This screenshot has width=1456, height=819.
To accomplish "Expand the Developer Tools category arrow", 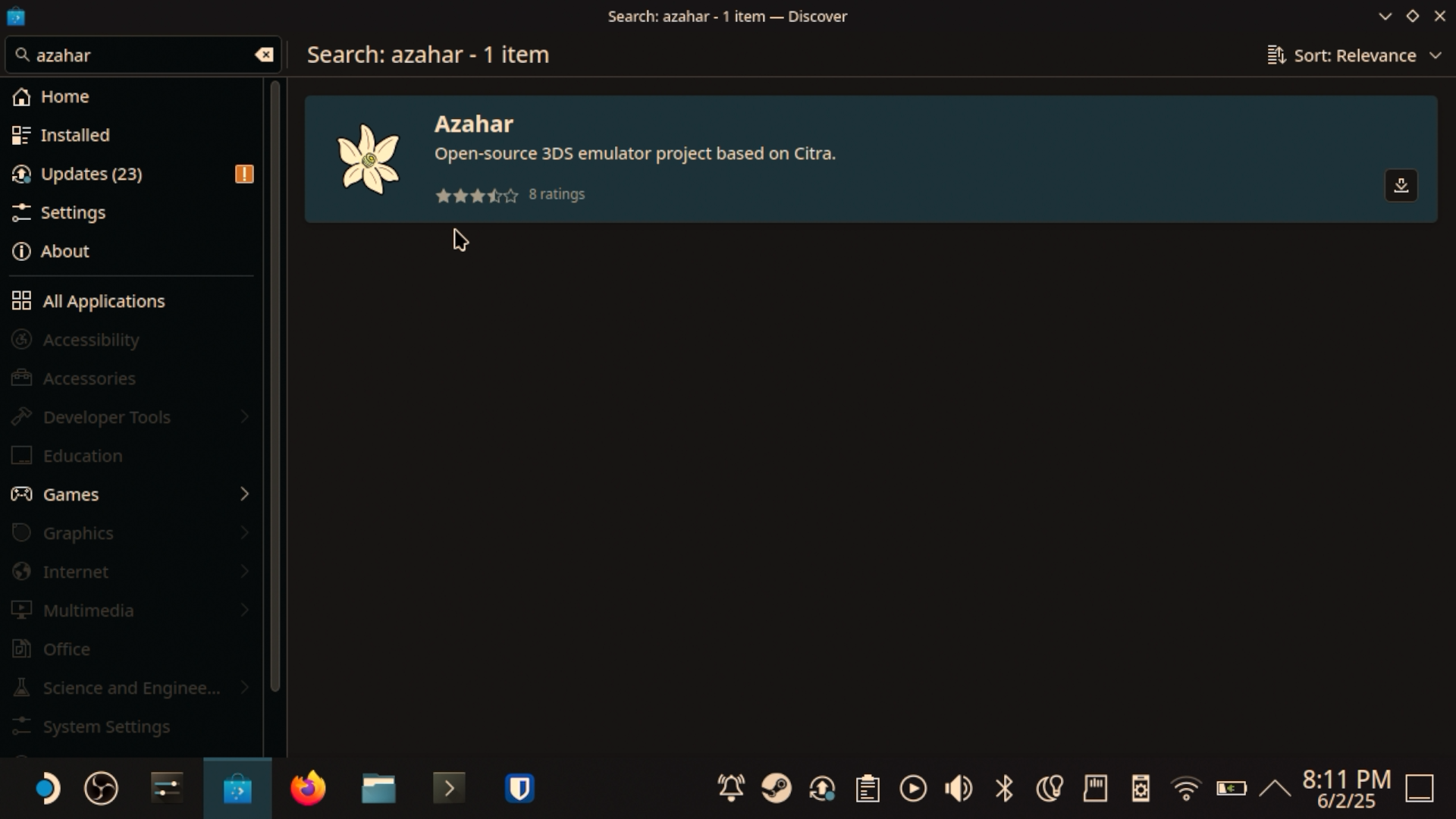I will 244,417.
